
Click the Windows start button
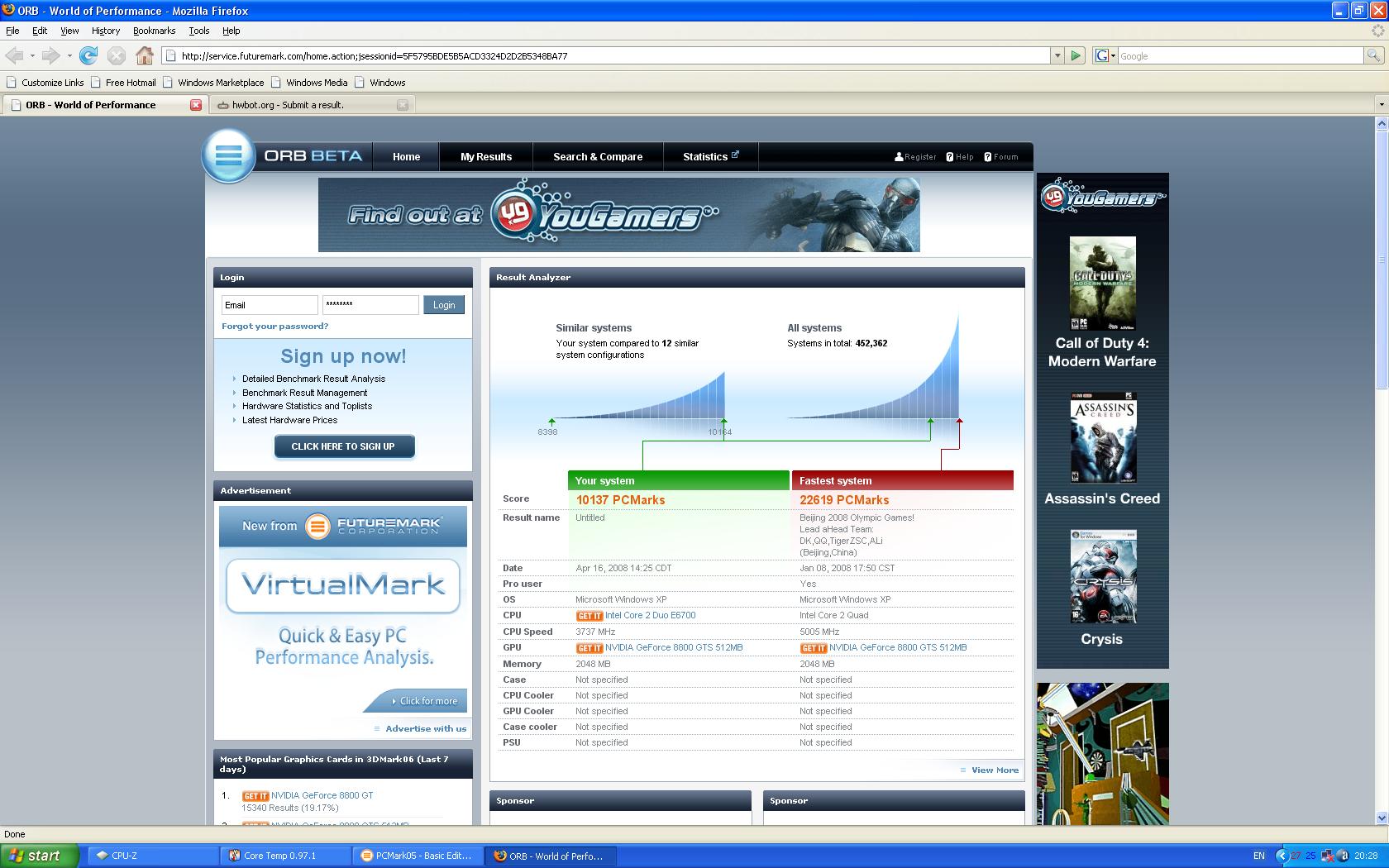pos(40,856)
